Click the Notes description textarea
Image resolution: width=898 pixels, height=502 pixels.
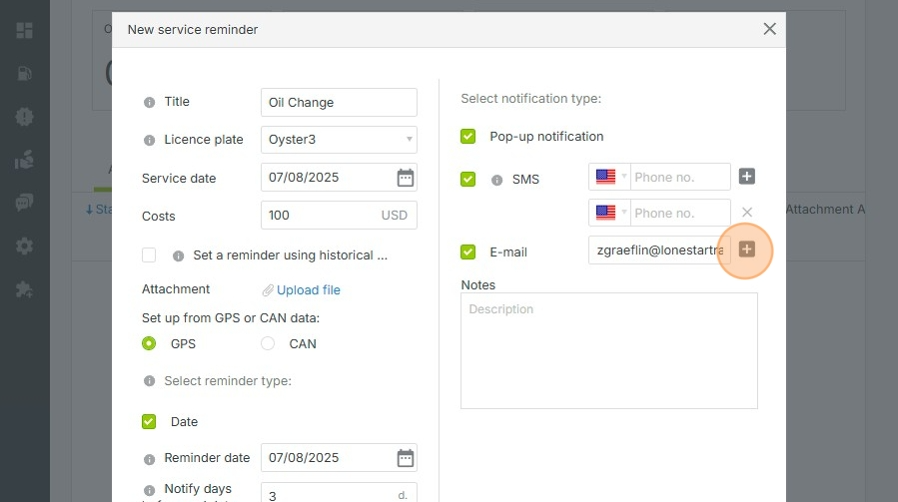pyautogui.click(x=609, y=351)
